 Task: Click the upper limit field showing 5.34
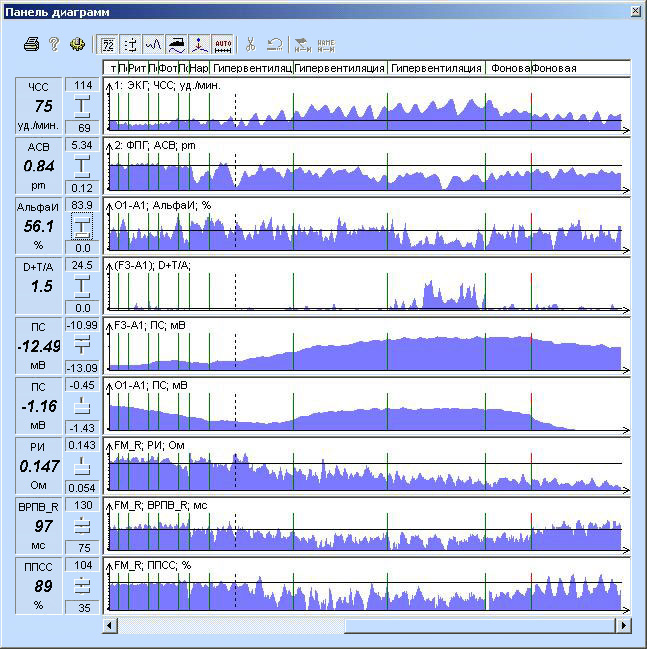coord(82,145)
